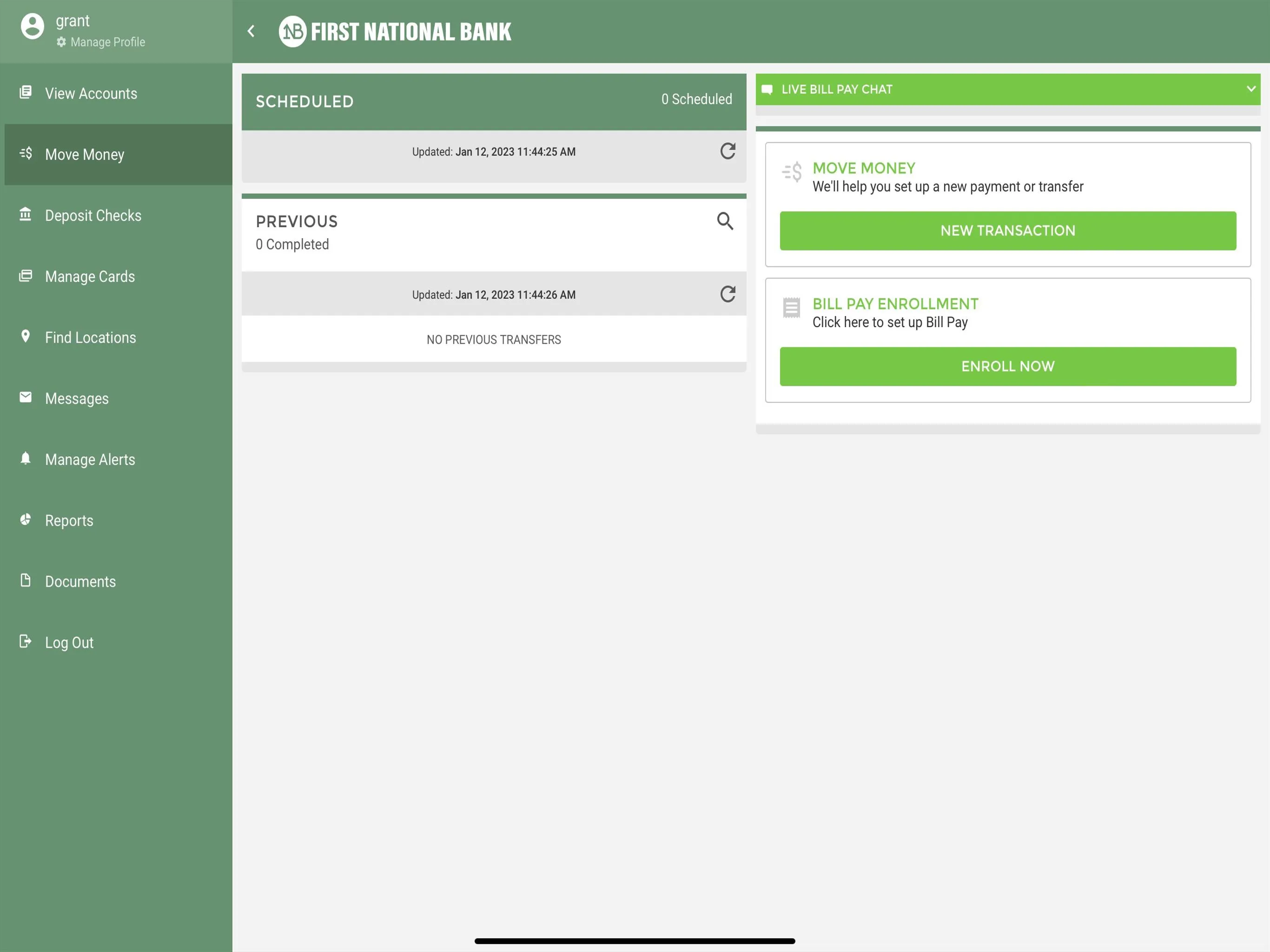Viewport: 1270px width, 952px height.
Task: Enroll in Bill Pay service now
Action: 1008,366
